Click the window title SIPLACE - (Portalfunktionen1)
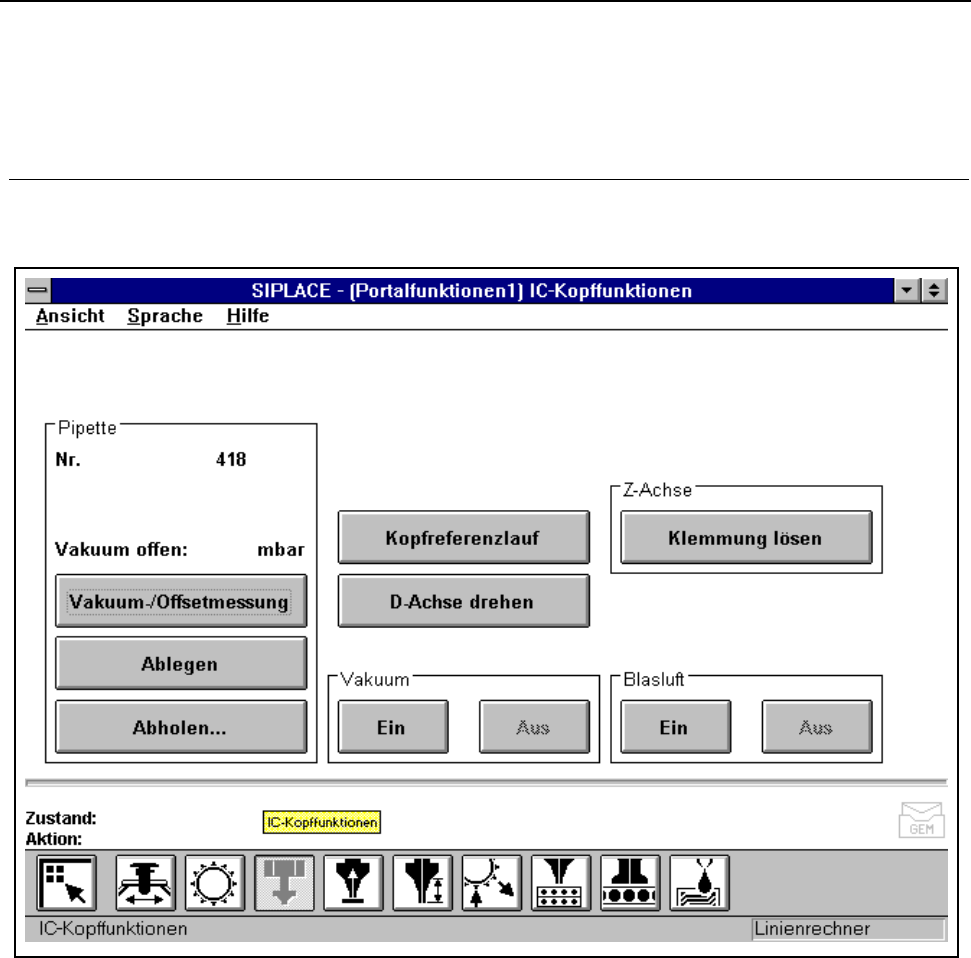Screen dimensions: 971x958 (387, 290)
